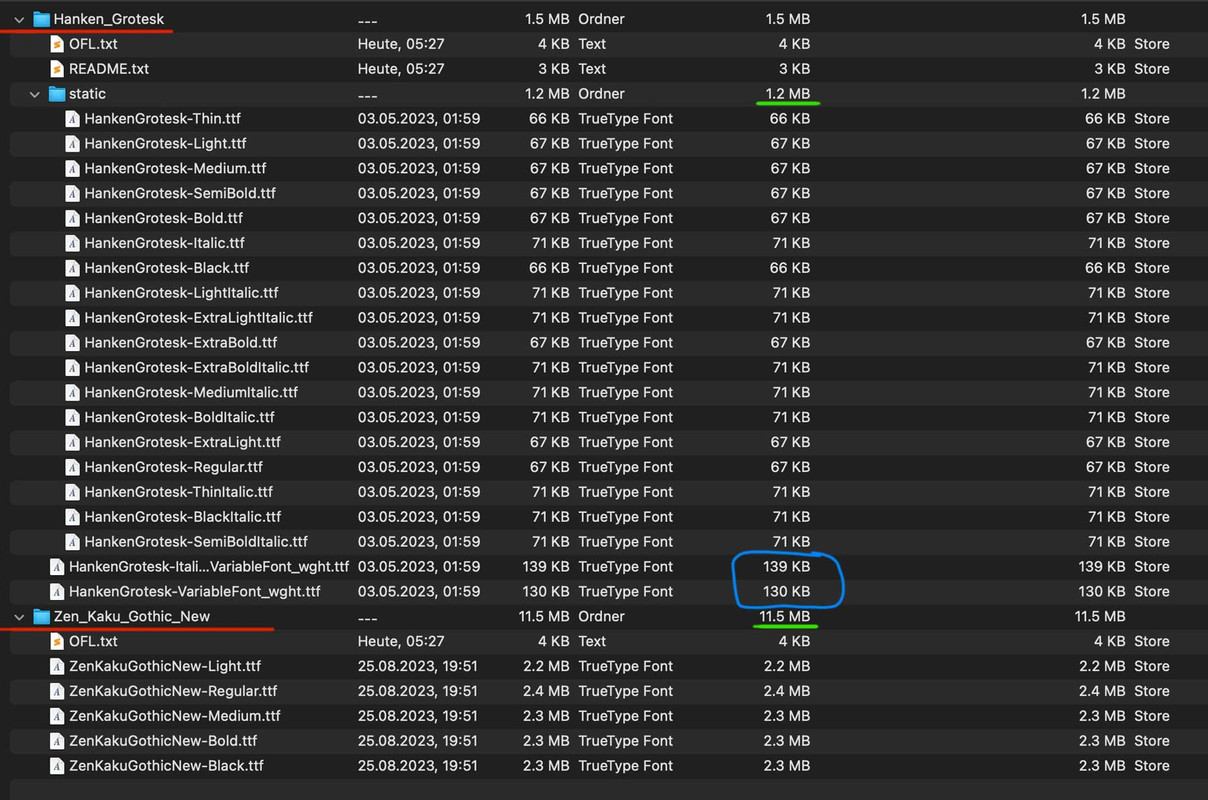Click the ZenKakuGothicNew-Bold.ttf font icon

(57, 741)
